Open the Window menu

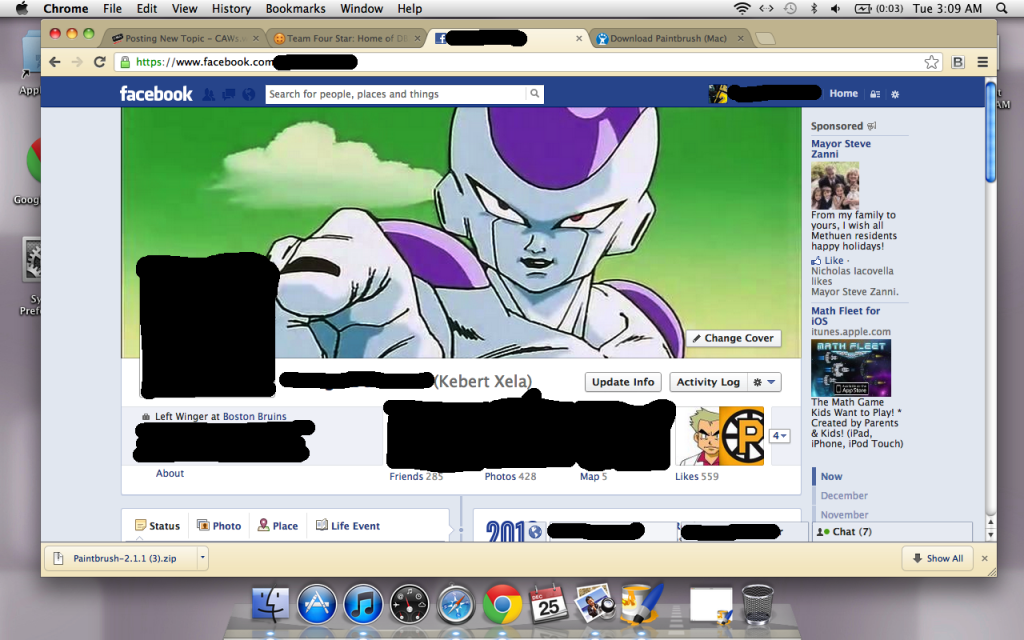(361, 8)
